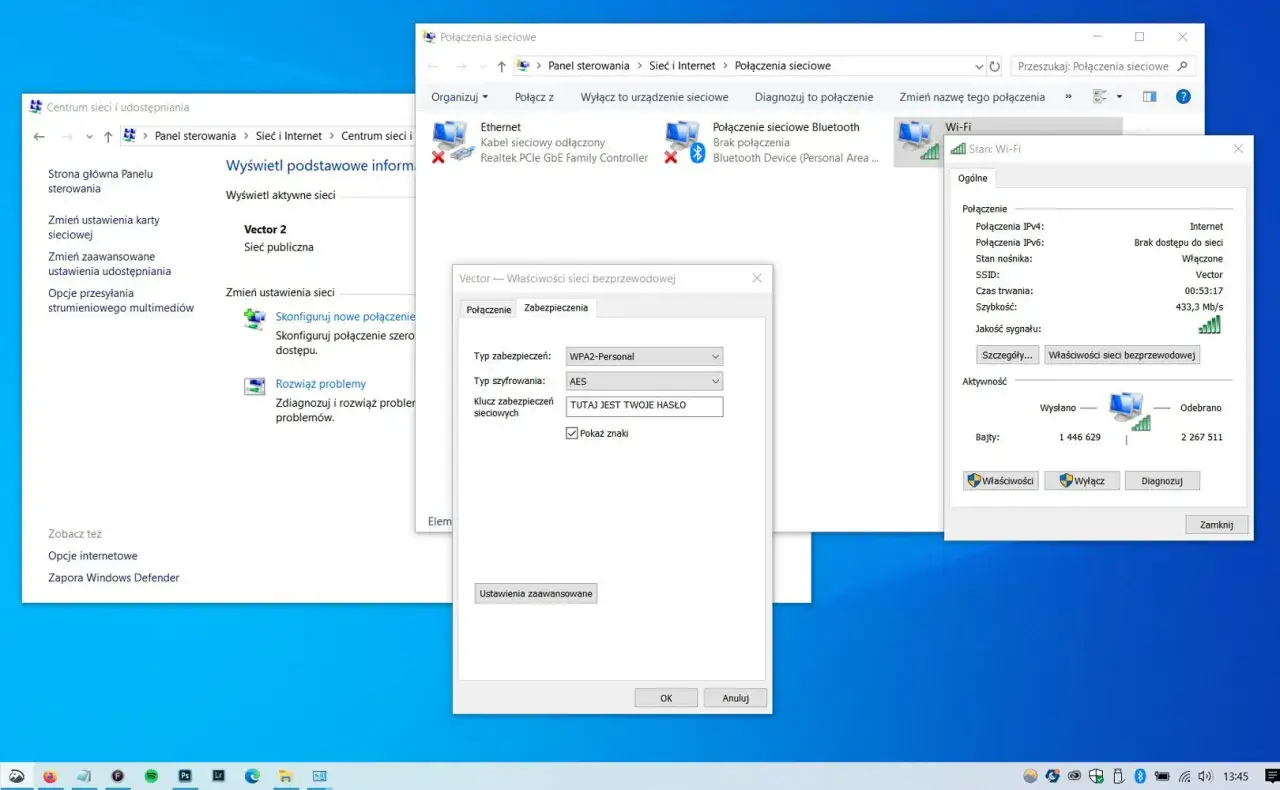
Task: Switch to the Połączenie tab
Action: pyautogui.click(x=488, y=309)
